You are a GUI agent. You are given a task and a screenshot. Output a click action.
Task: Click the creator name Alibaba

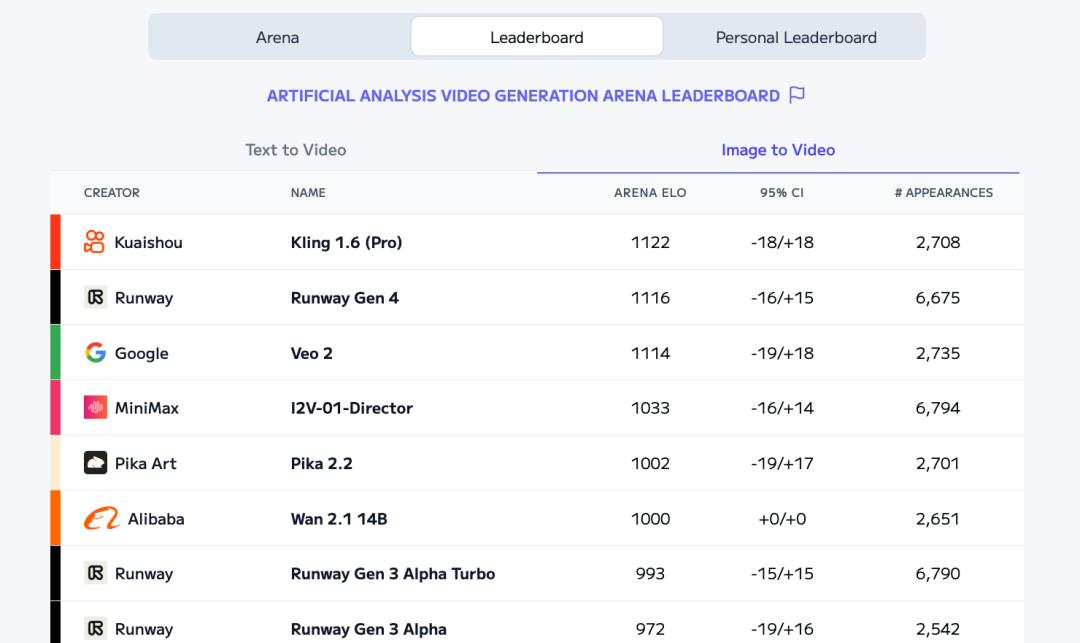(x=156, y=519)
